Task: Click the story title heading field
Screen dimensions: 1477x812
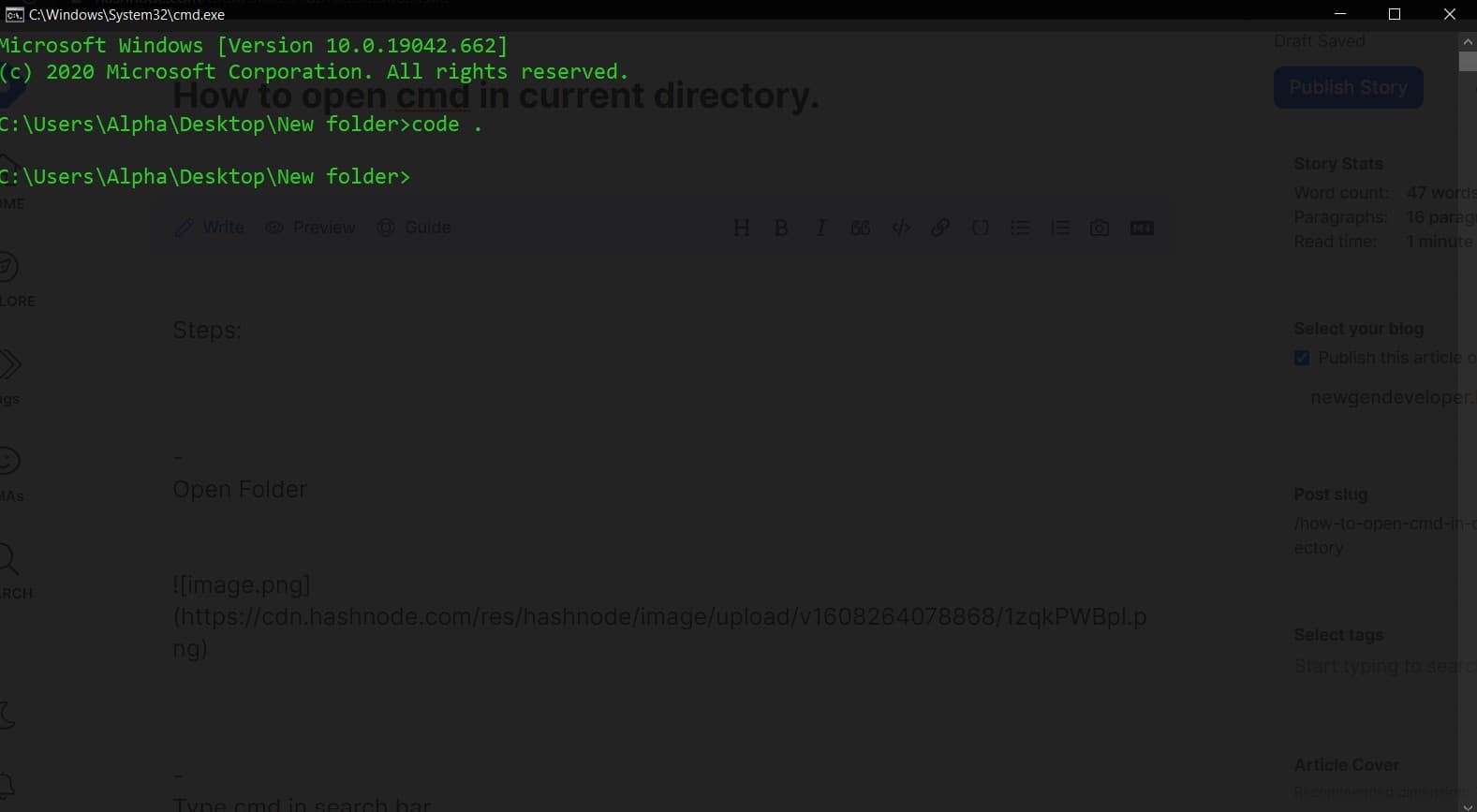Action: (x=495, y=96)
